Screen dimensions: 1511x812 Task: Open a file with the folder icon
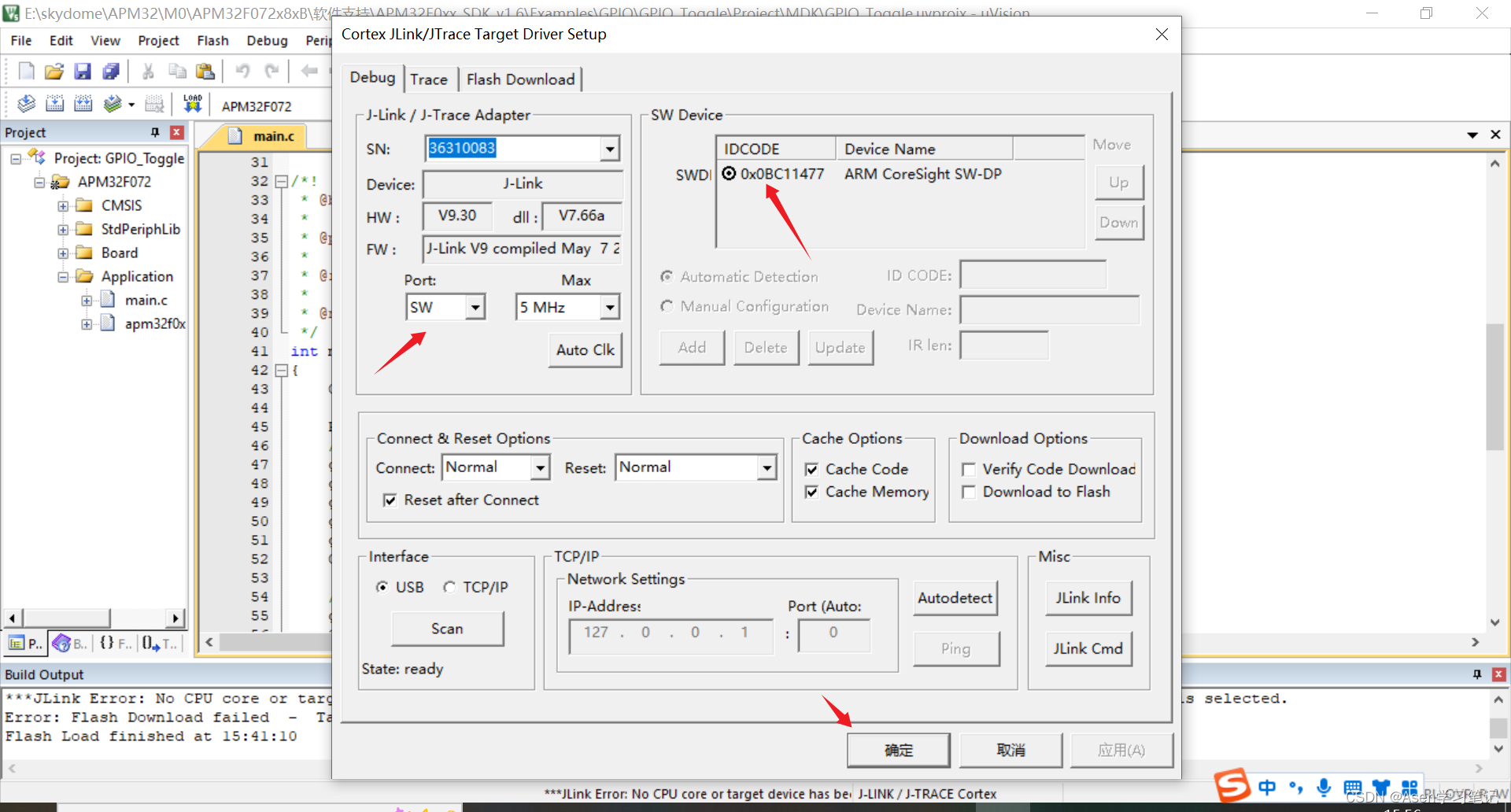pyautogui.click(x=54, y=72)
